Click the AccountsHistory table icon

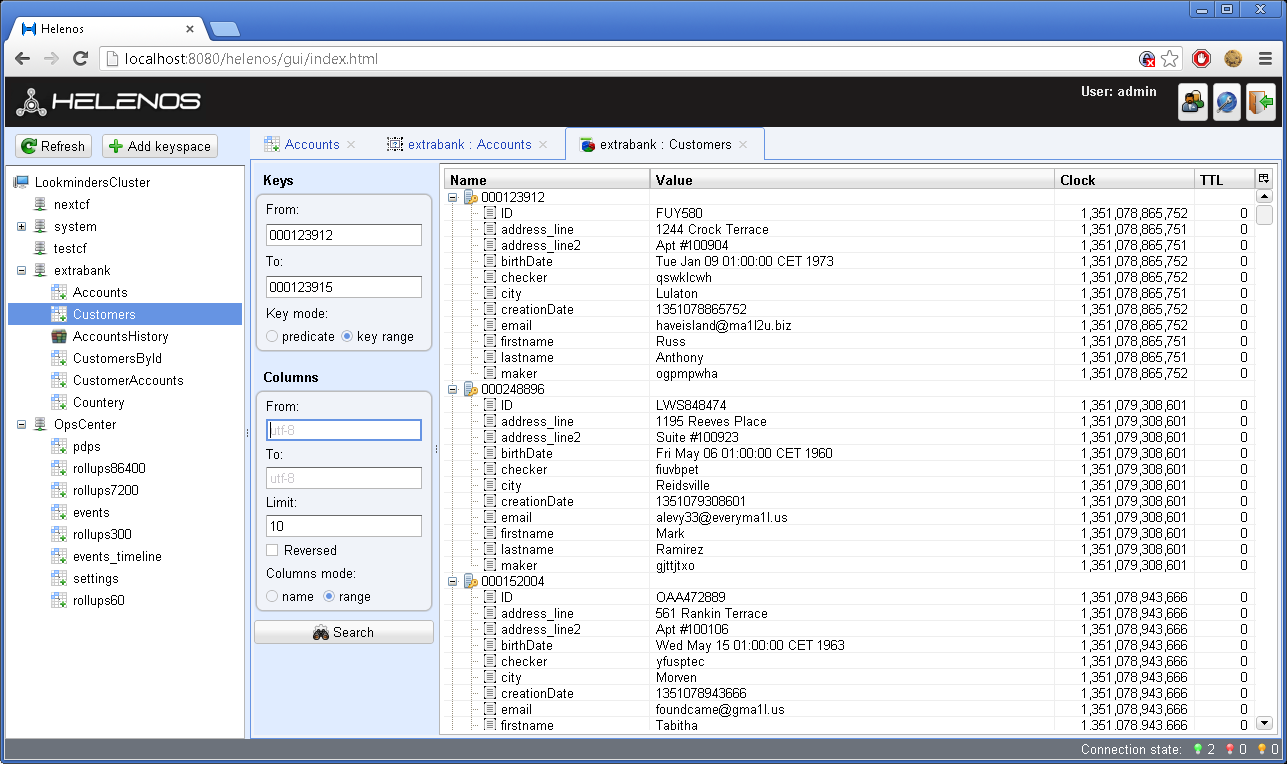tap(57, 336)
